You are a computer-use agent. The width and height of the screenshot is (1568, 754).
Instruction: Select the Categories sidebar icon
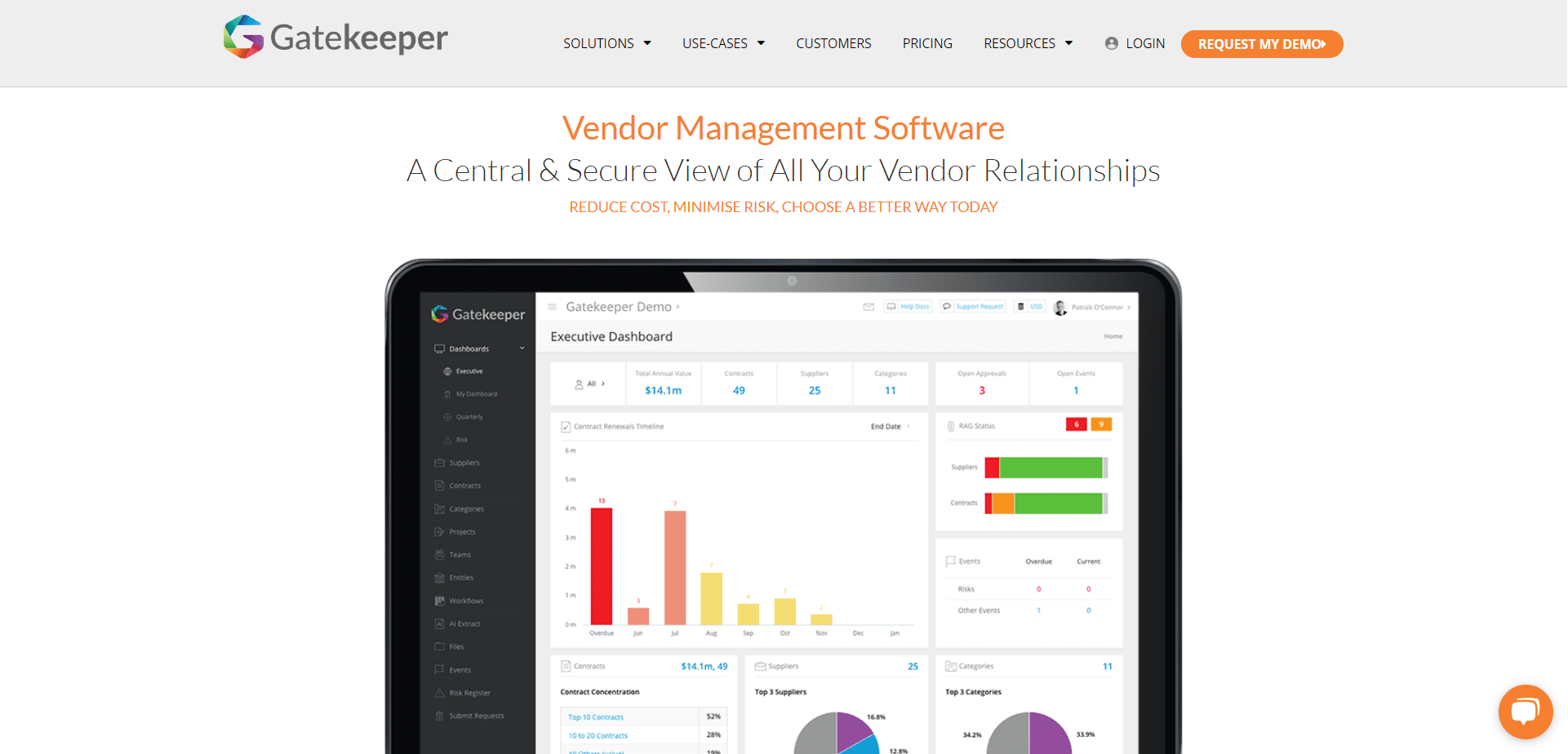pyautogui.click(x=439, y=508)
